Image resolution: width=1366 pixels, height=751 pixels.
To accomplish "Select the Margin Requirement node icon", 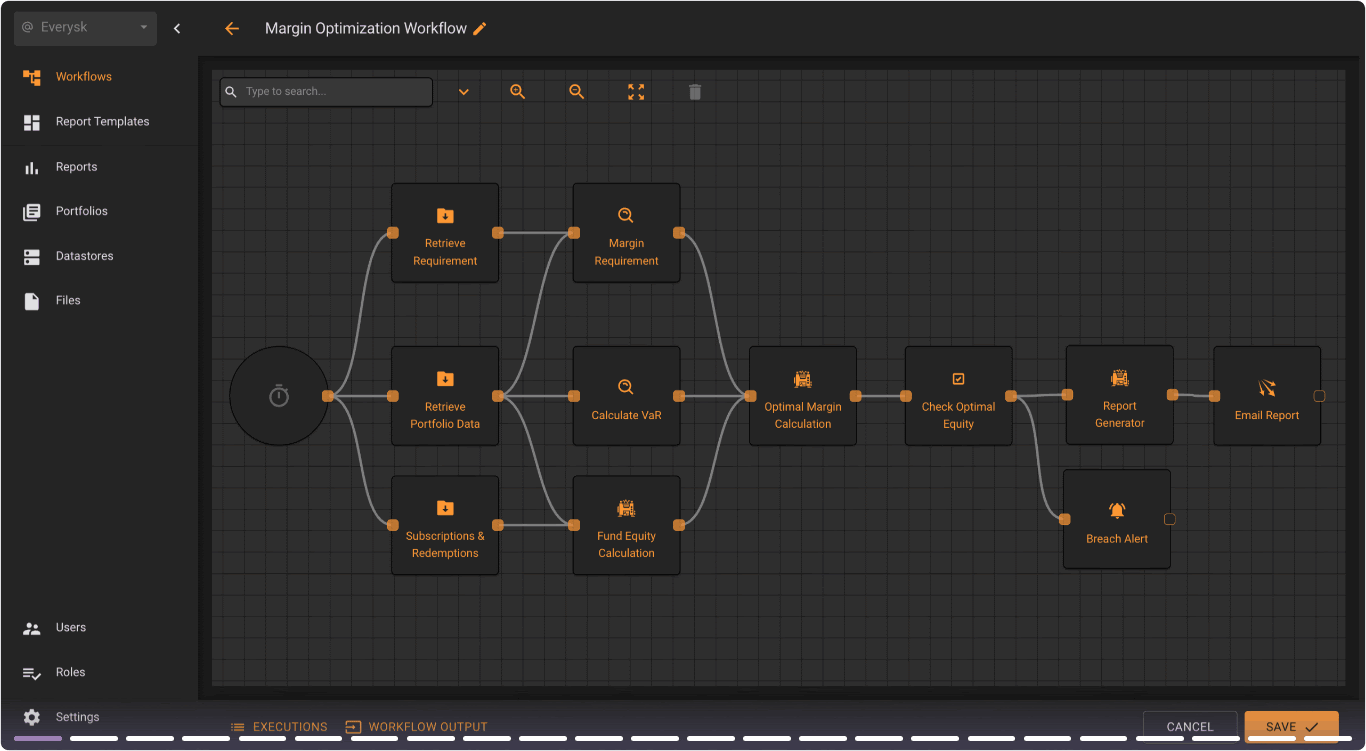I will pyautogui.click(x=626, y=215).
